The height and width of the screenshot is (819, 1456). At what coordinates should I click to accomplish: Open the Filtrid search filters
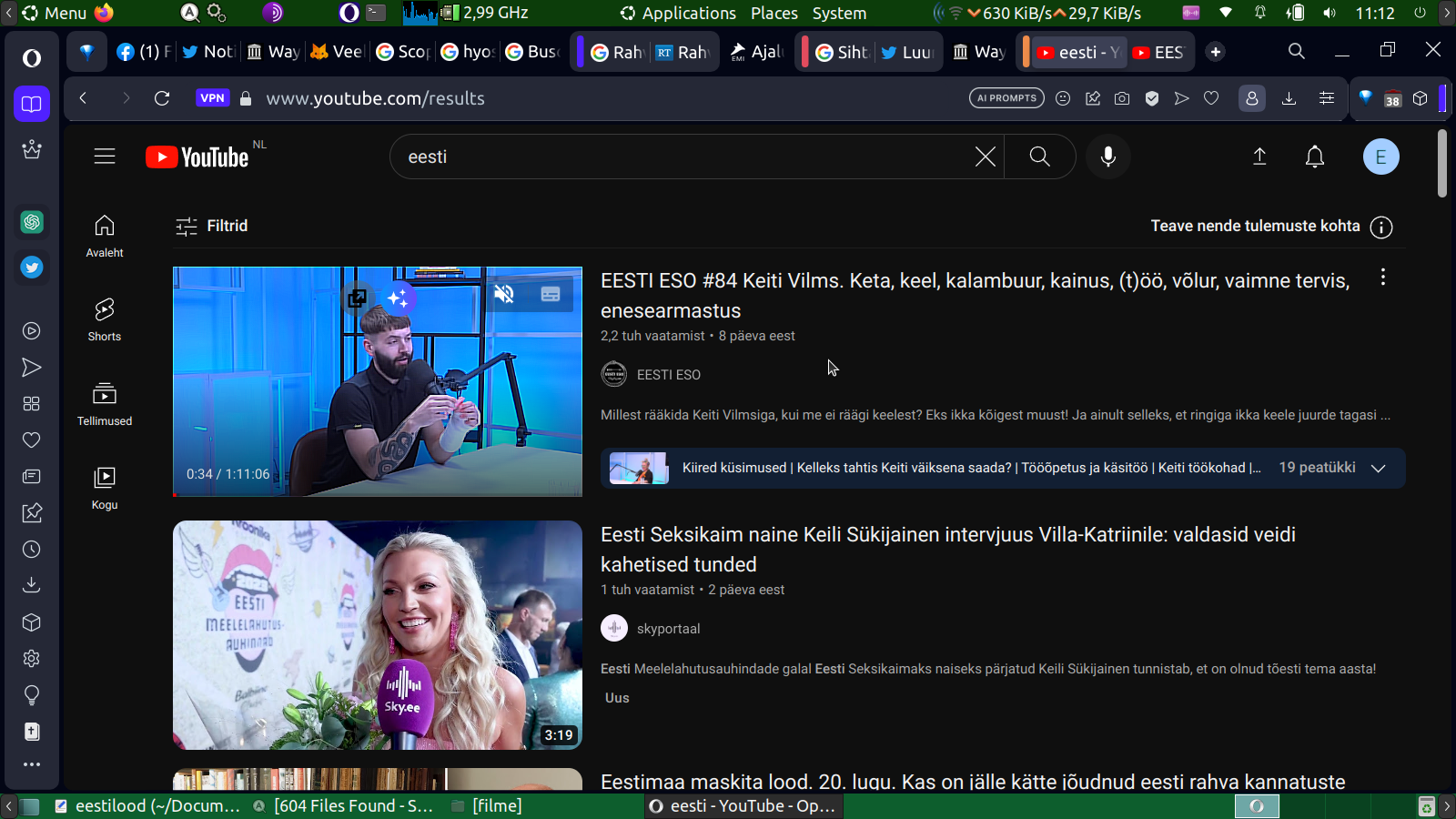coord(212,226)
